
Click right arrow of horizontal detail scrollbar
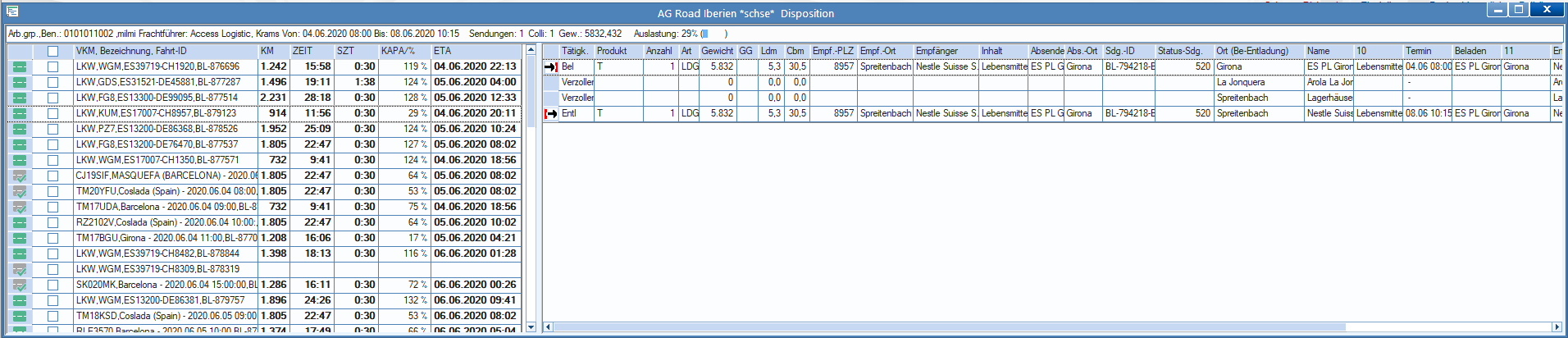click(x=1557, y=327)
